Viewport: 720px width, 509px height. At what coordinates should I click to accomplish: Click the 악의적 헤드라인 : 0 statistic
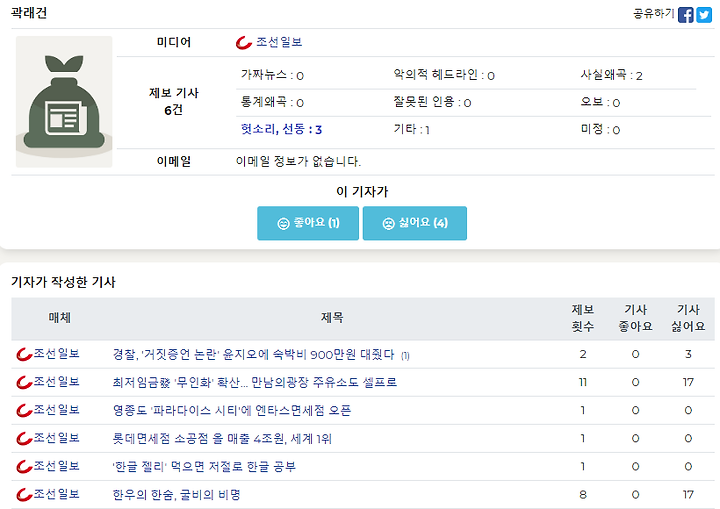click(444, 75)
